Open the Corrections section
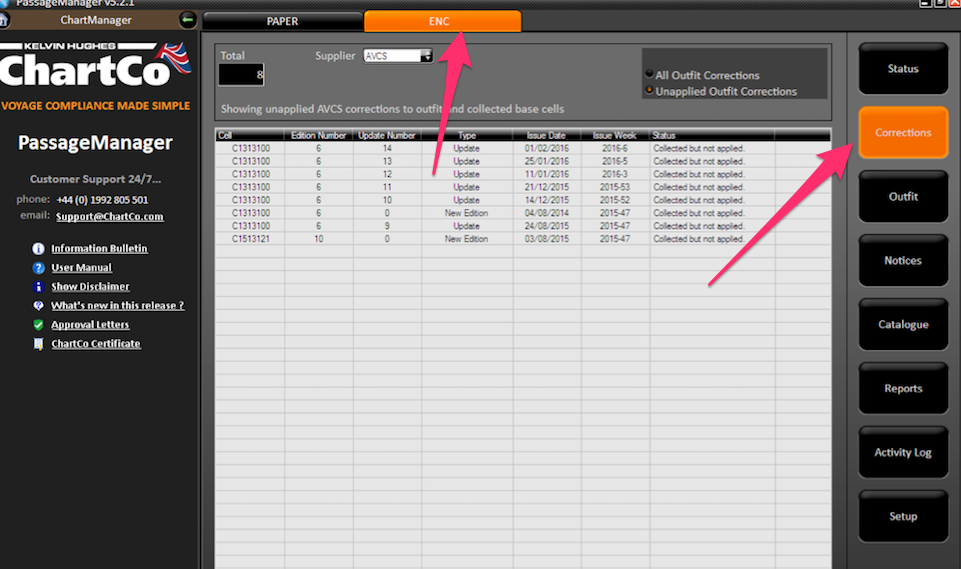The height and width of the screenshot is (569, 961). [903, 132]
